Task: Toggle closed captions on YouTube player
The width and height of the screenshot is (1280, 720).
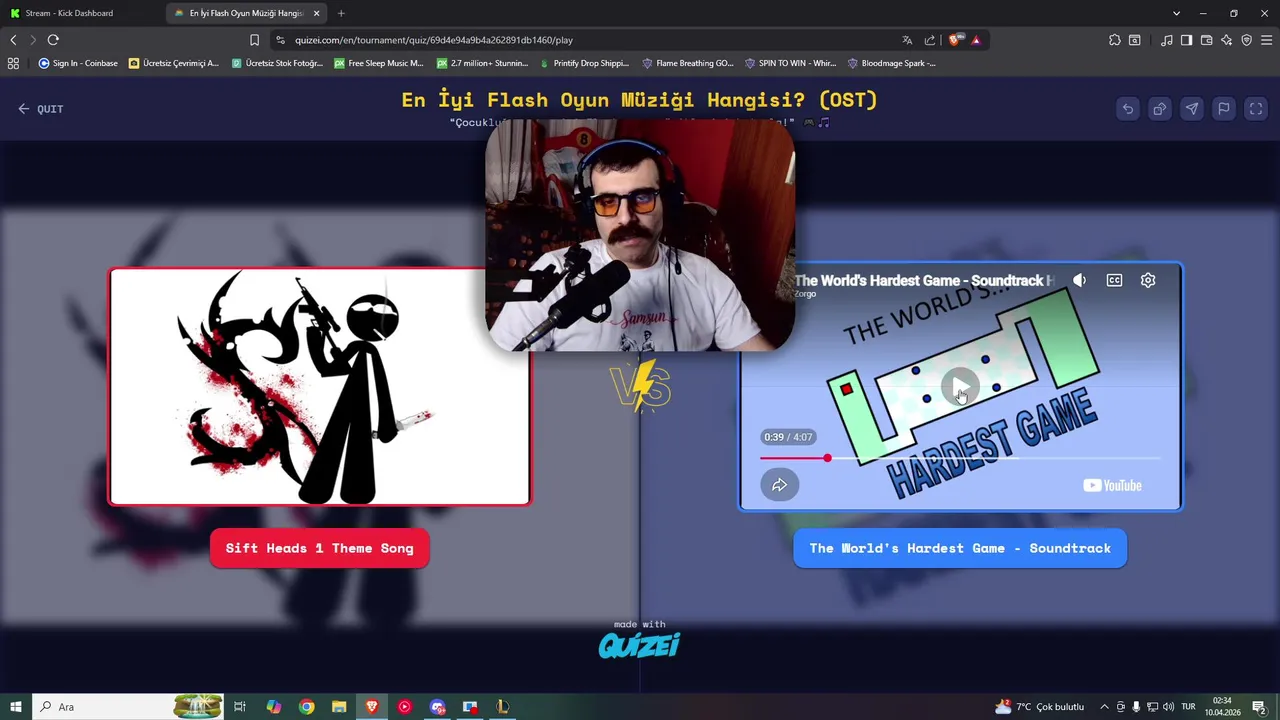Action: pos(1114,281)
